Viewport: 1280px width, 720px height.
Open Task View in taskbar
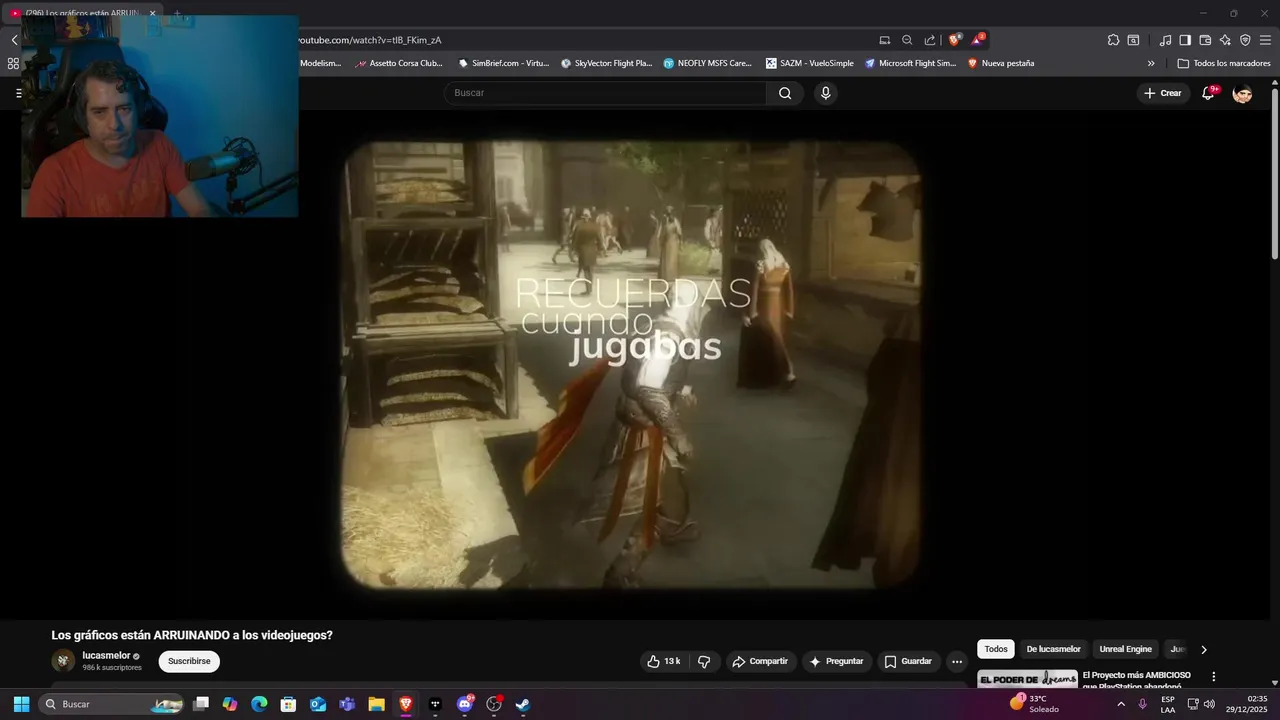201,704
